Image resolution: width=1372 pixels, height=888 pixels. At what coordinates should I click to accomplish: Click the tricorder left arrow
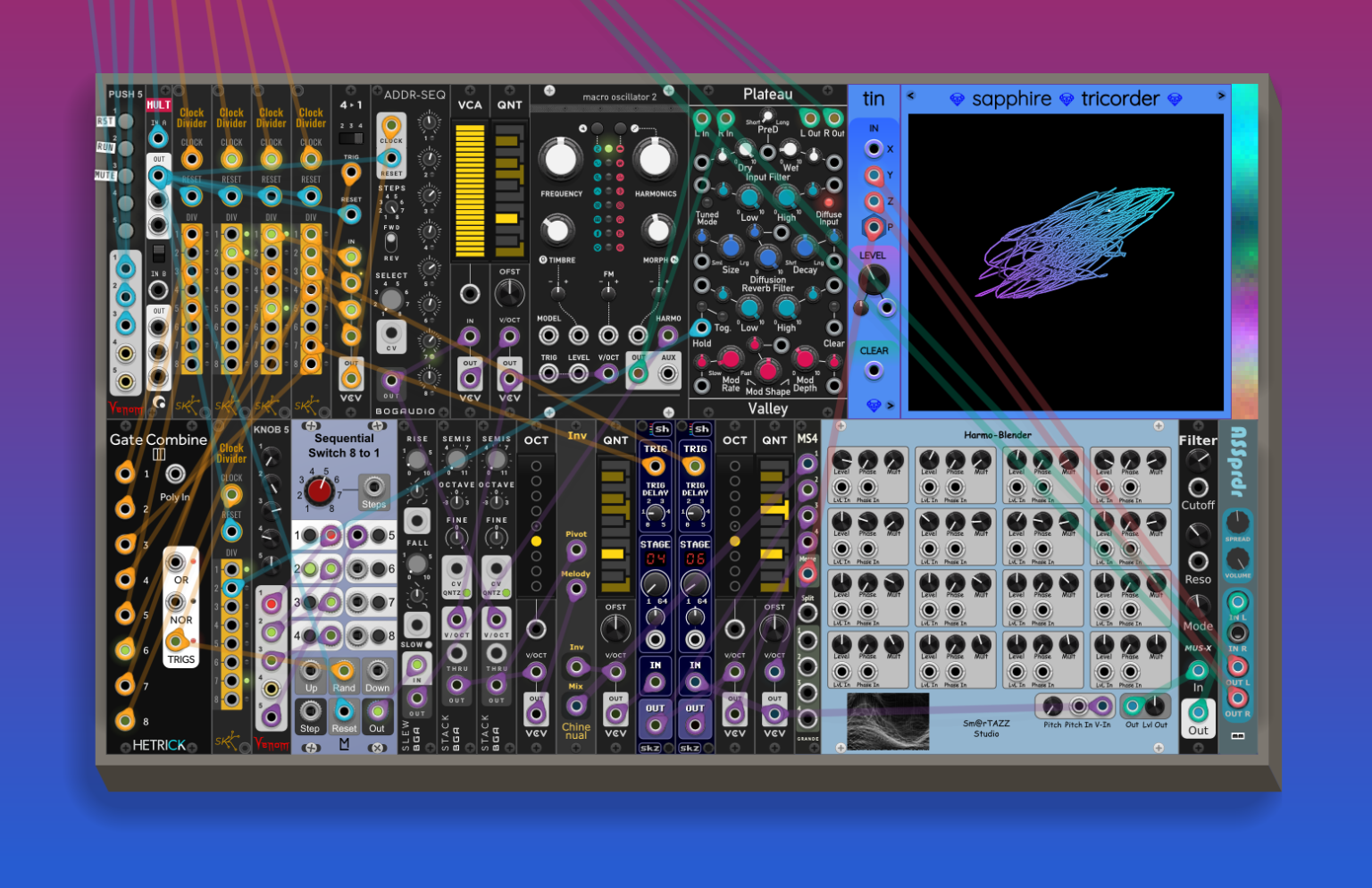tap(911, 96)
